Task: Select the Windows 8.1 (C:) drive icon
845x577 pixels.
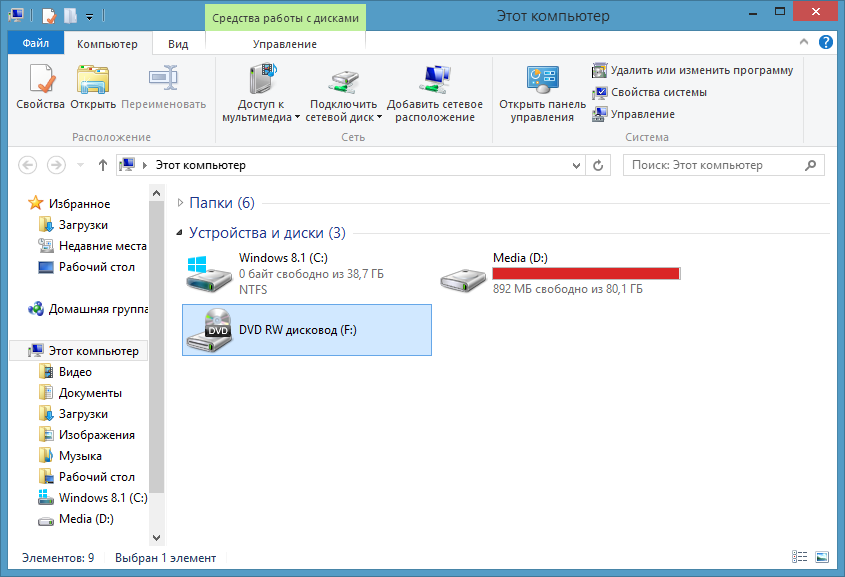Action: coord(208,274)
